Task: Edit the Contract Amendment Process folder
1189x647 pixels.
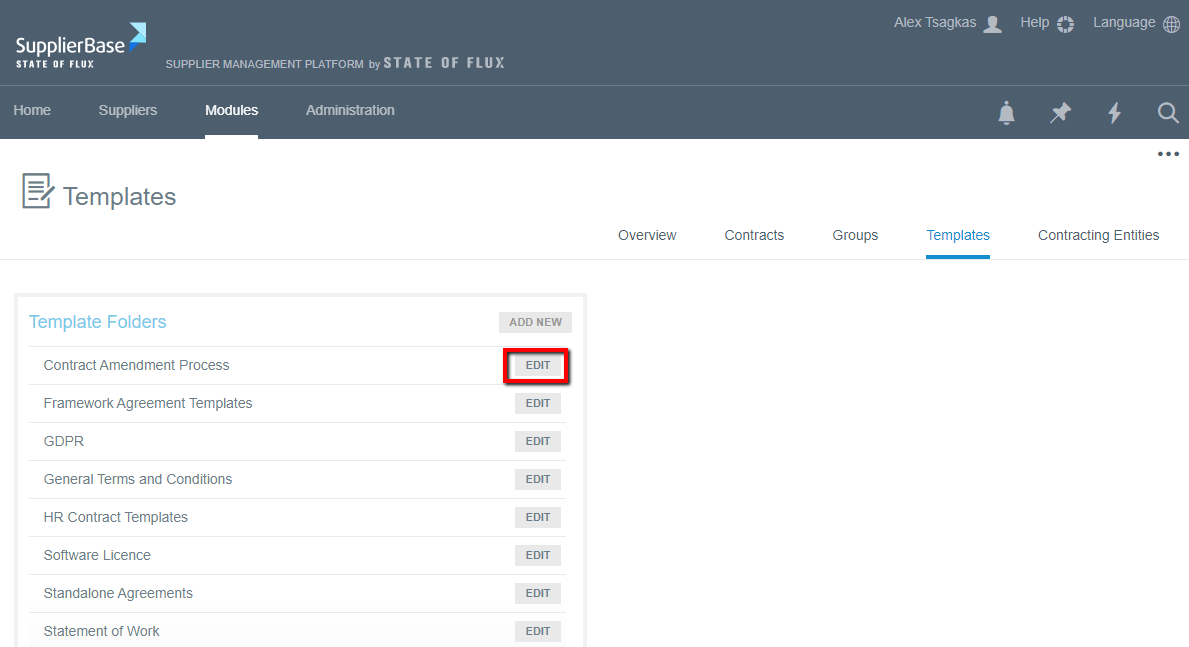Action: point(538,366)
